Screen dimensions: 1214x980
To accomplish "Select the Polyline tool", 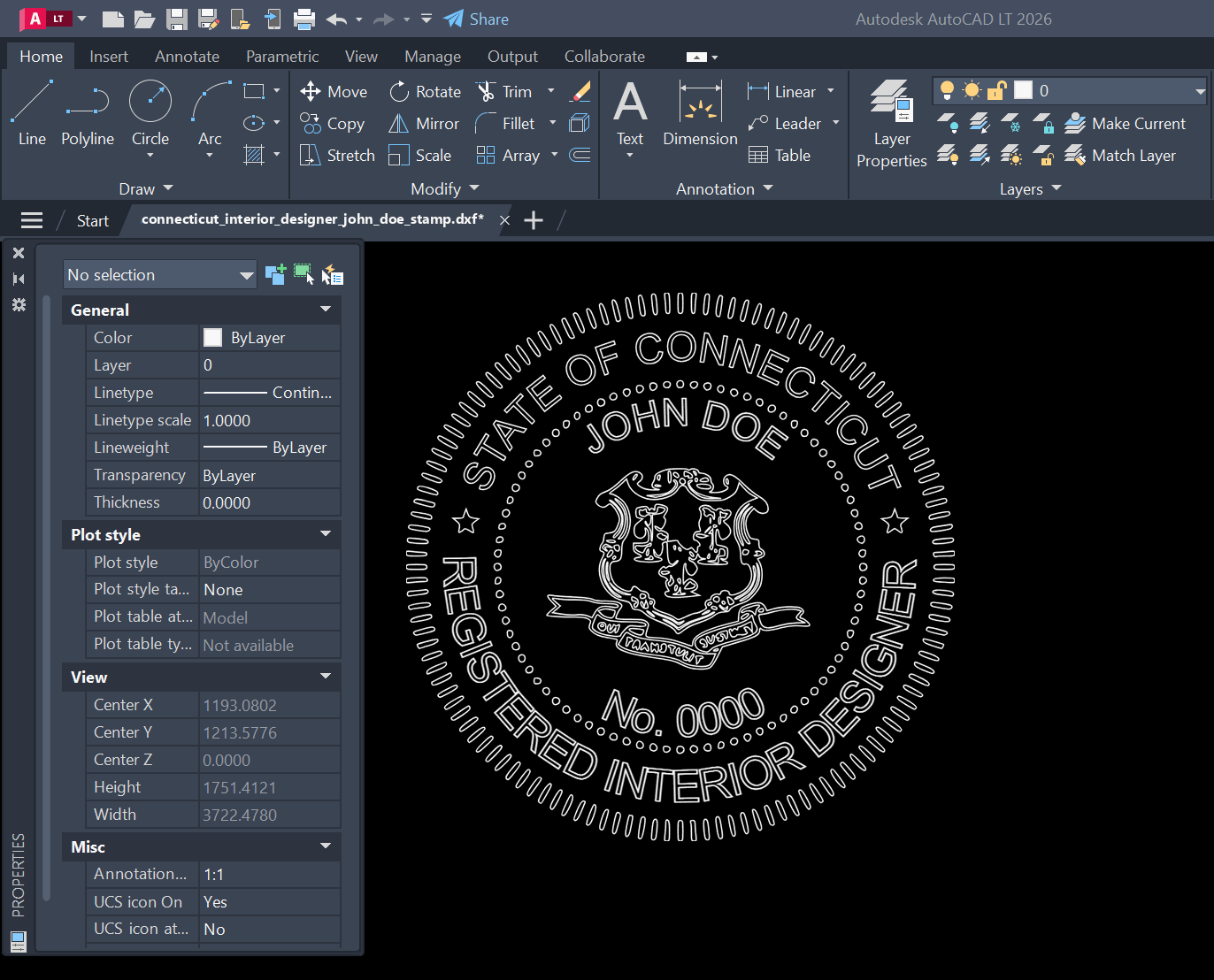I will pos(88,112).
